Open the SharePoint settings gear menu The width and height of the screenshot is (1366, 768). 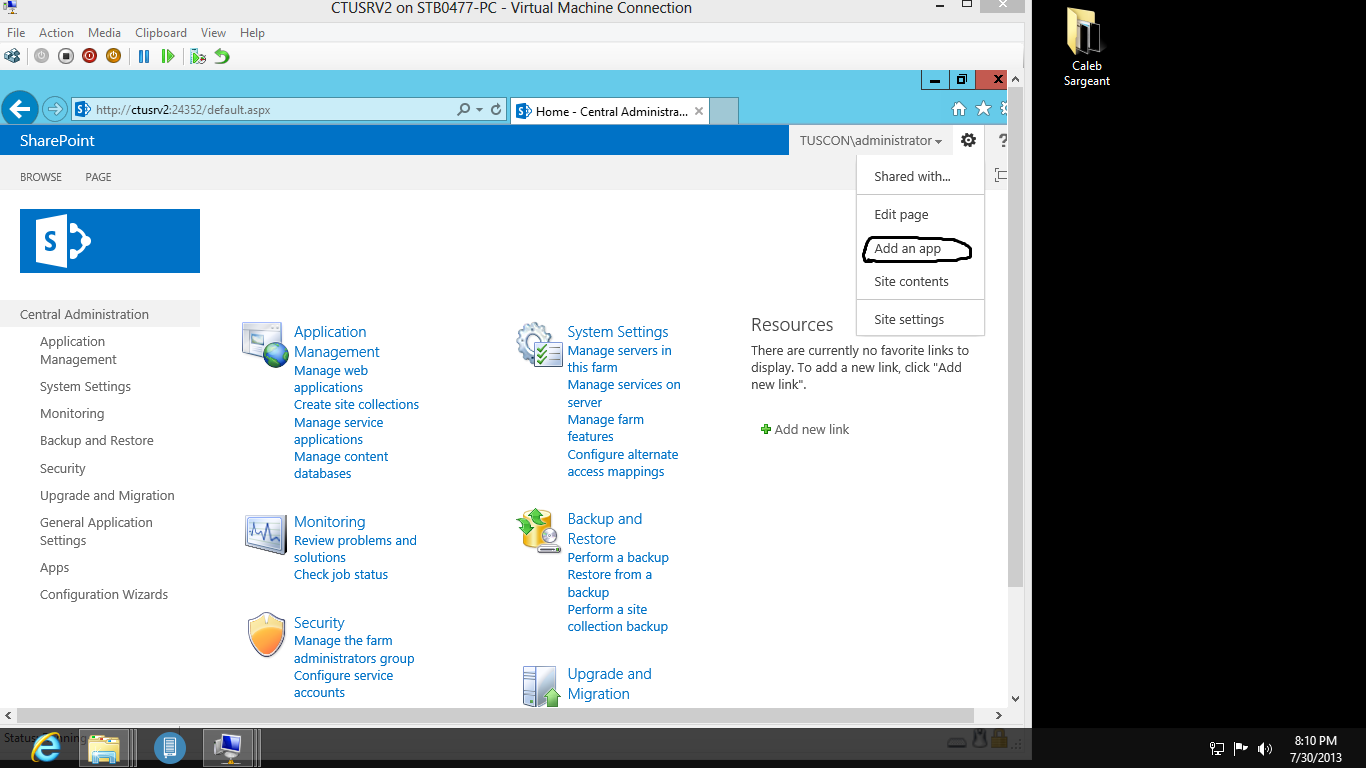(968, 141)
